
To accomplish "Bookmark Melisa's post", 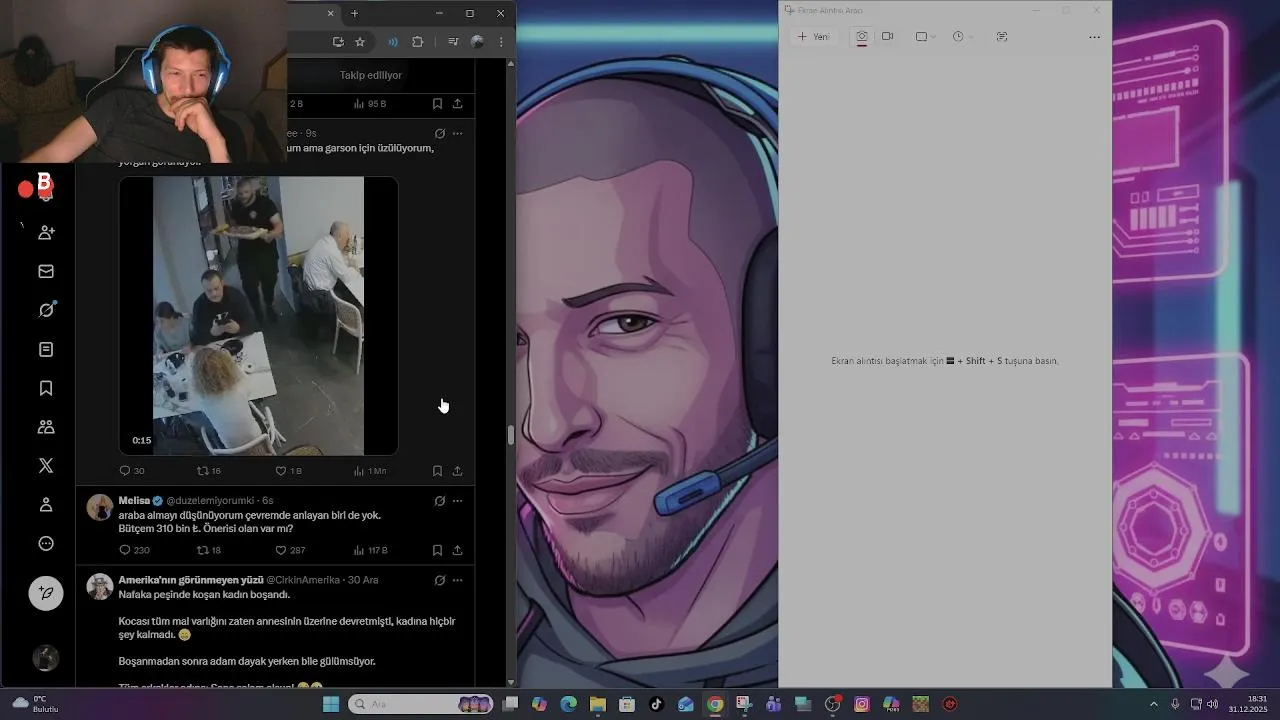I will pyautogui.click(x=437, y=550).
